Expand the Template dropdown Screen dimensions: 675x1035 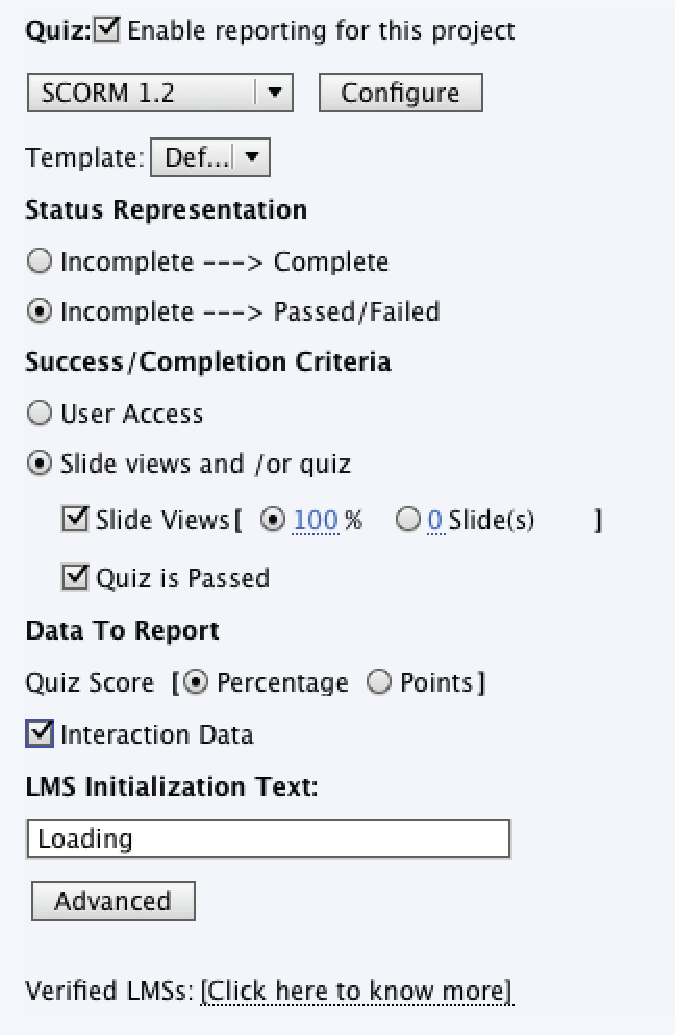click(210, 158)
